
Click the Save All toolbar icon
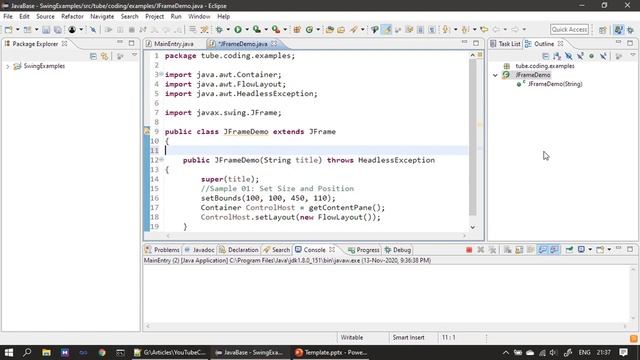58,30
